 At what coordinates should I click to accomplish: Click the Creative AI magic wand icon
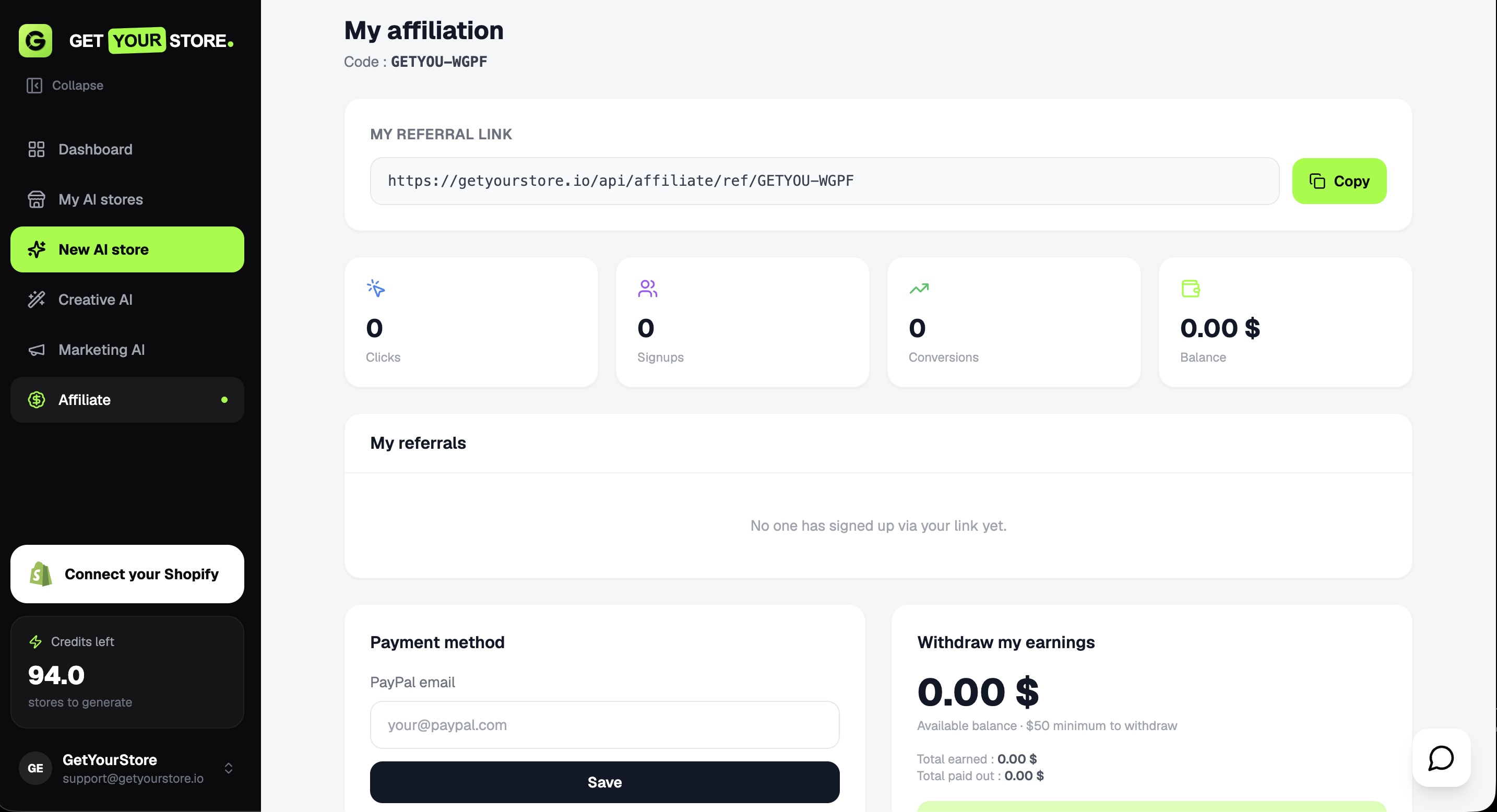tap(37, 299)
